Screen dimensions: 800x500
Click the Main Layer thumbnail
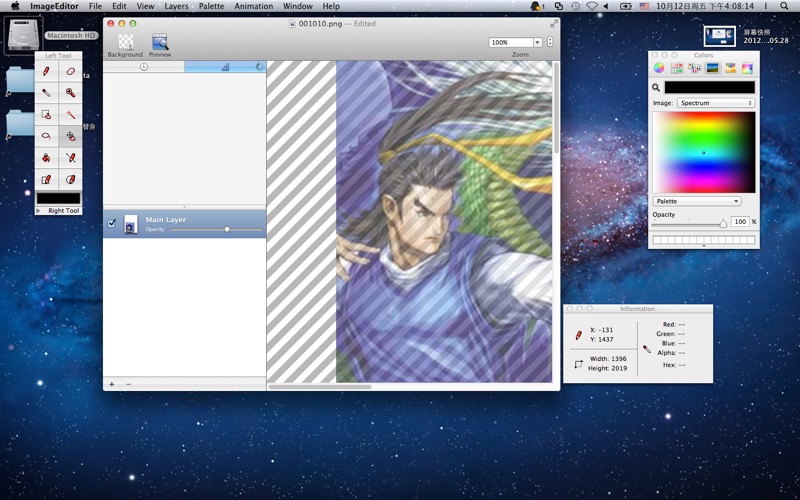(131, 224)
